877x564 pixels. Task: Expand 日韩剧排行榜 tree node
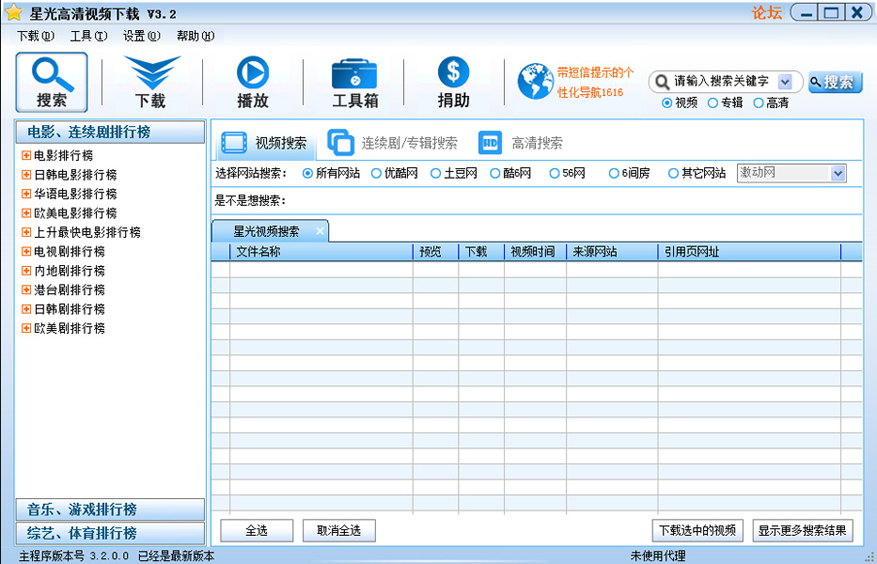coord(26,309)
